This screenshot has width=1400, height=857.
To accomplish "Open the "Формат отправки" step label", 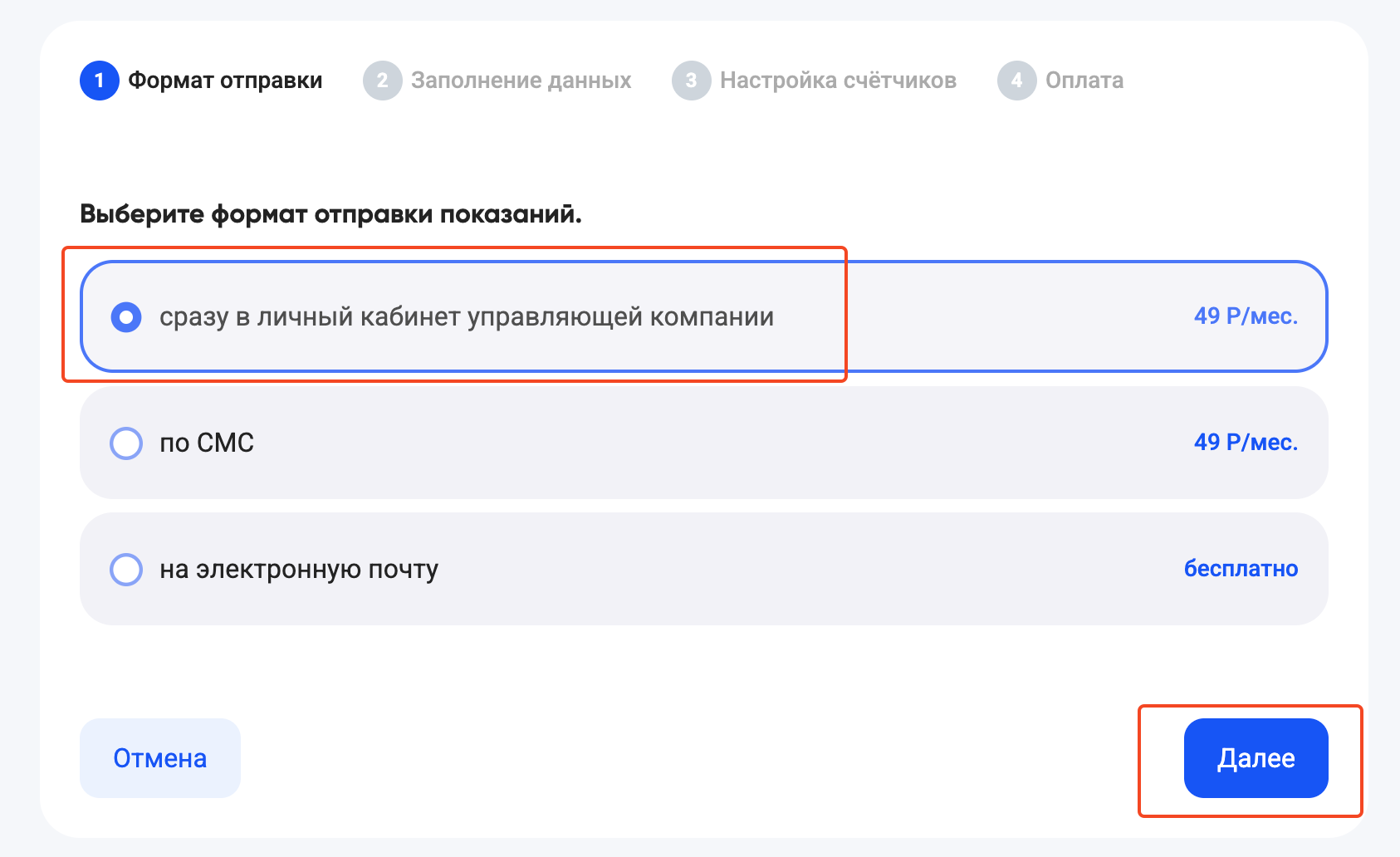I will tap(225, 81).
